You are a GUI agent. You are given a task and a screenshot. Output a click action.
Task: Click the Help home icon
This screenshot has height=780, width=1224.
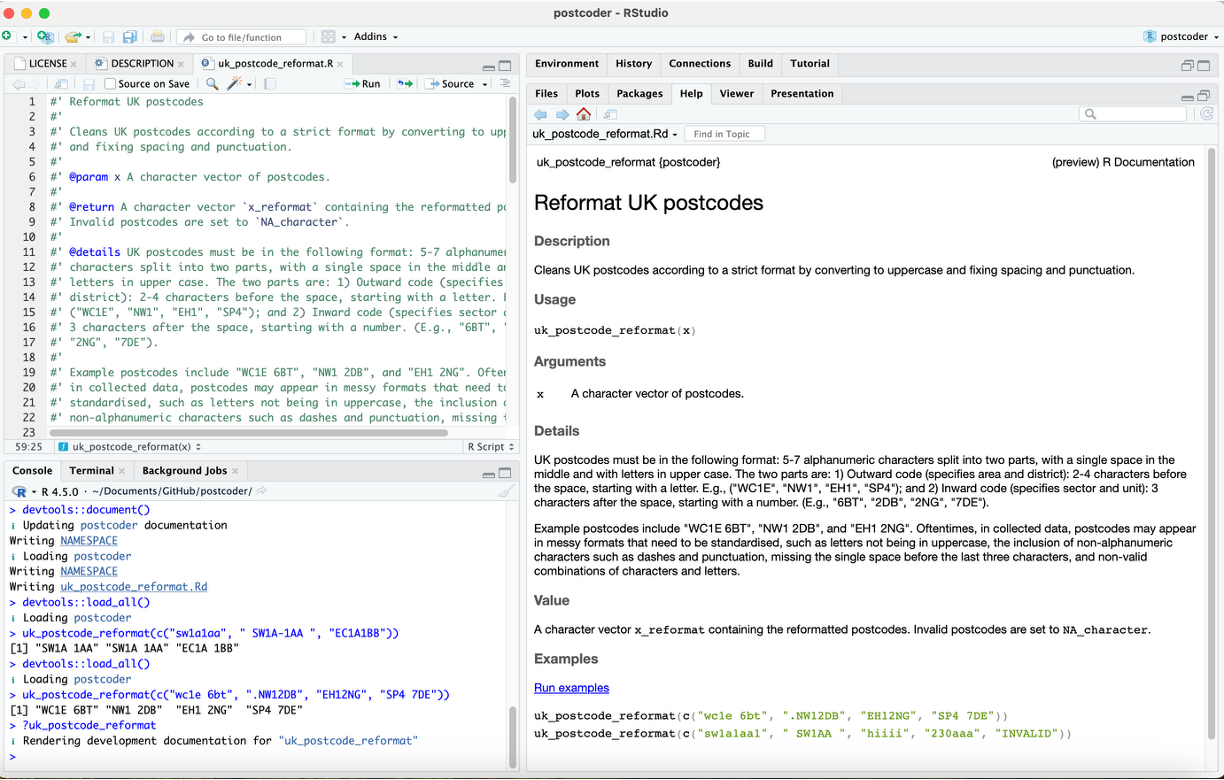point(584,114)
